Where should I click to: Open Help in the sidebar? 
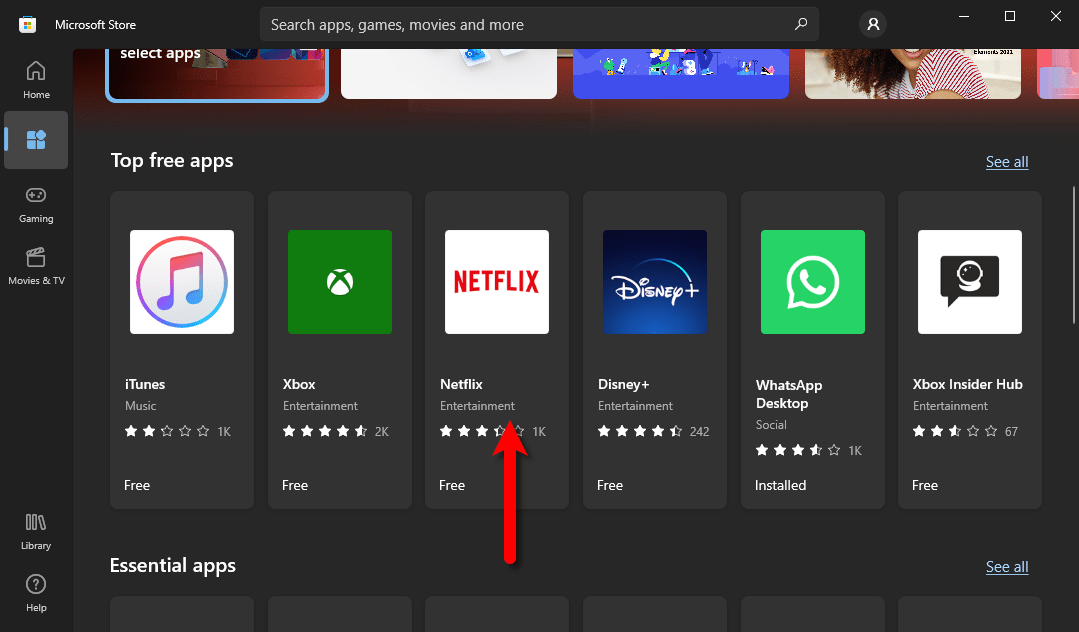point(36,593)
